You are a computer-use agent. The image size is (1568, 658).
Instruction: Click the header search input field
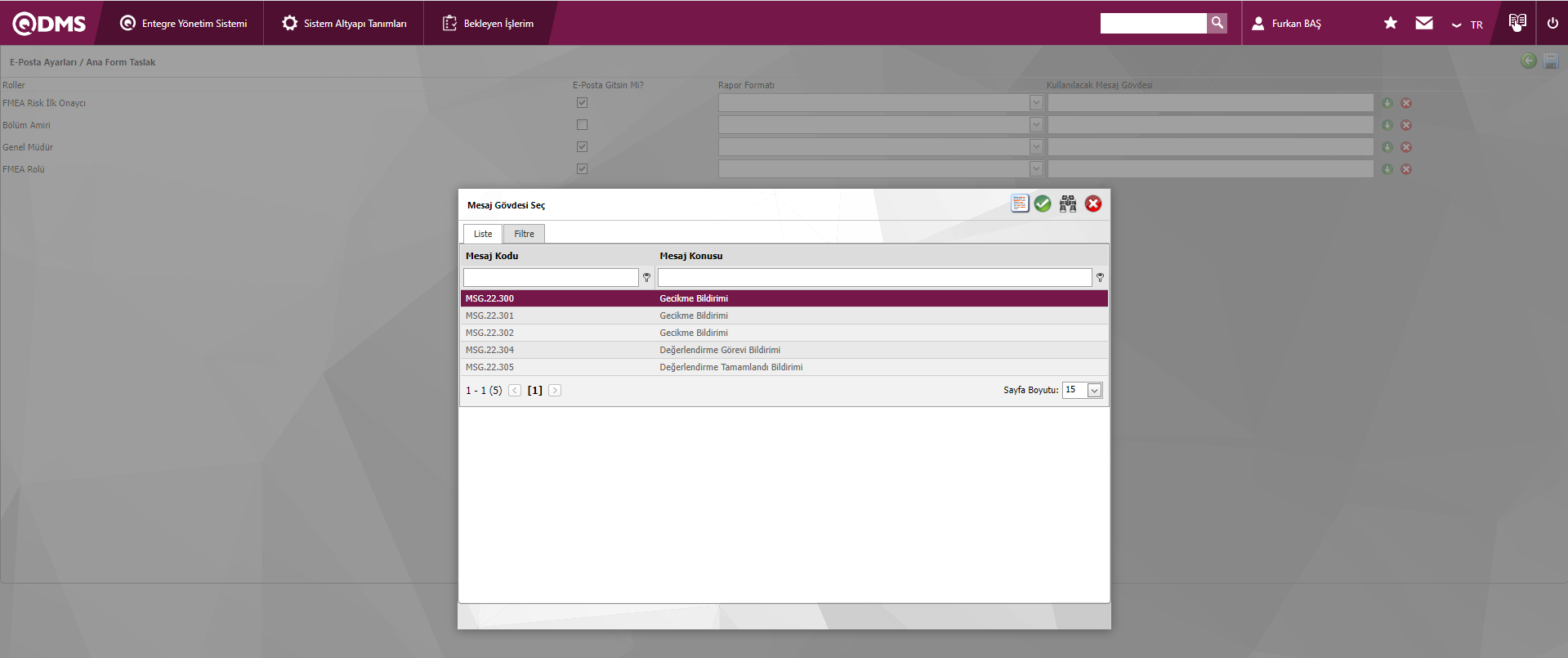(1153, 23)
